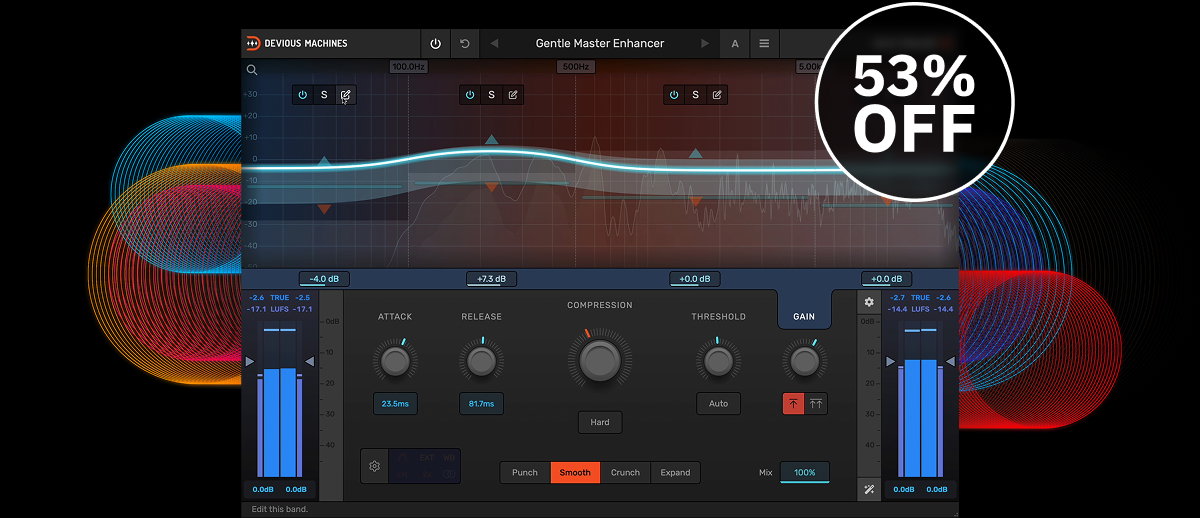Viewport: 1200px width, 518px height.
Task: Click output meter's left triangle marker
Action: pos(890,361)
